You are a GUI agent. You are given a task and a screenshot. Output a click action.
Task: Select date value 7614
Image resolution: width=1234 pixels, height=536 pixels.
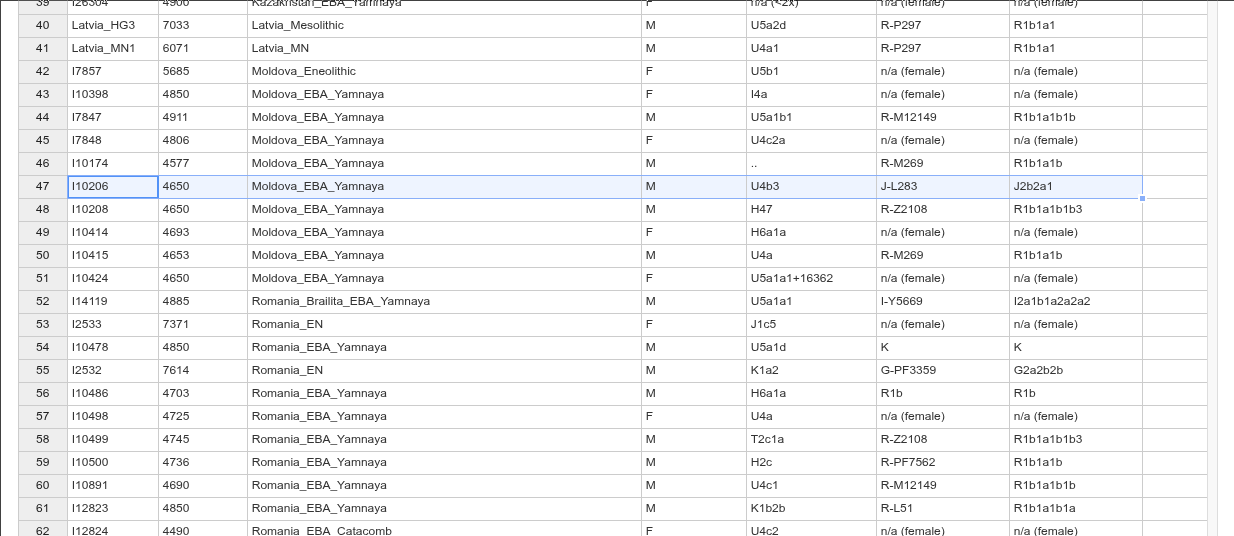(x=203, y=370)
